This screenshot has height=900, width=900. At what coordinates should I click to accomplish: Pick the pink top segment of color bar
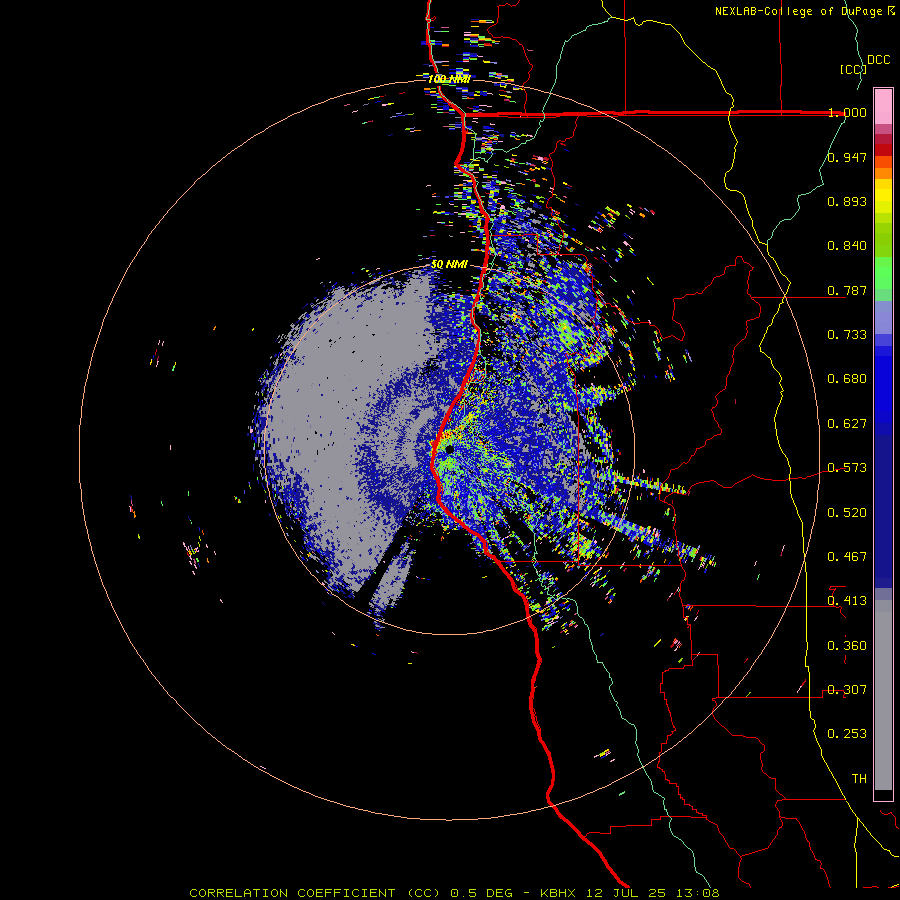coord(883,106)
